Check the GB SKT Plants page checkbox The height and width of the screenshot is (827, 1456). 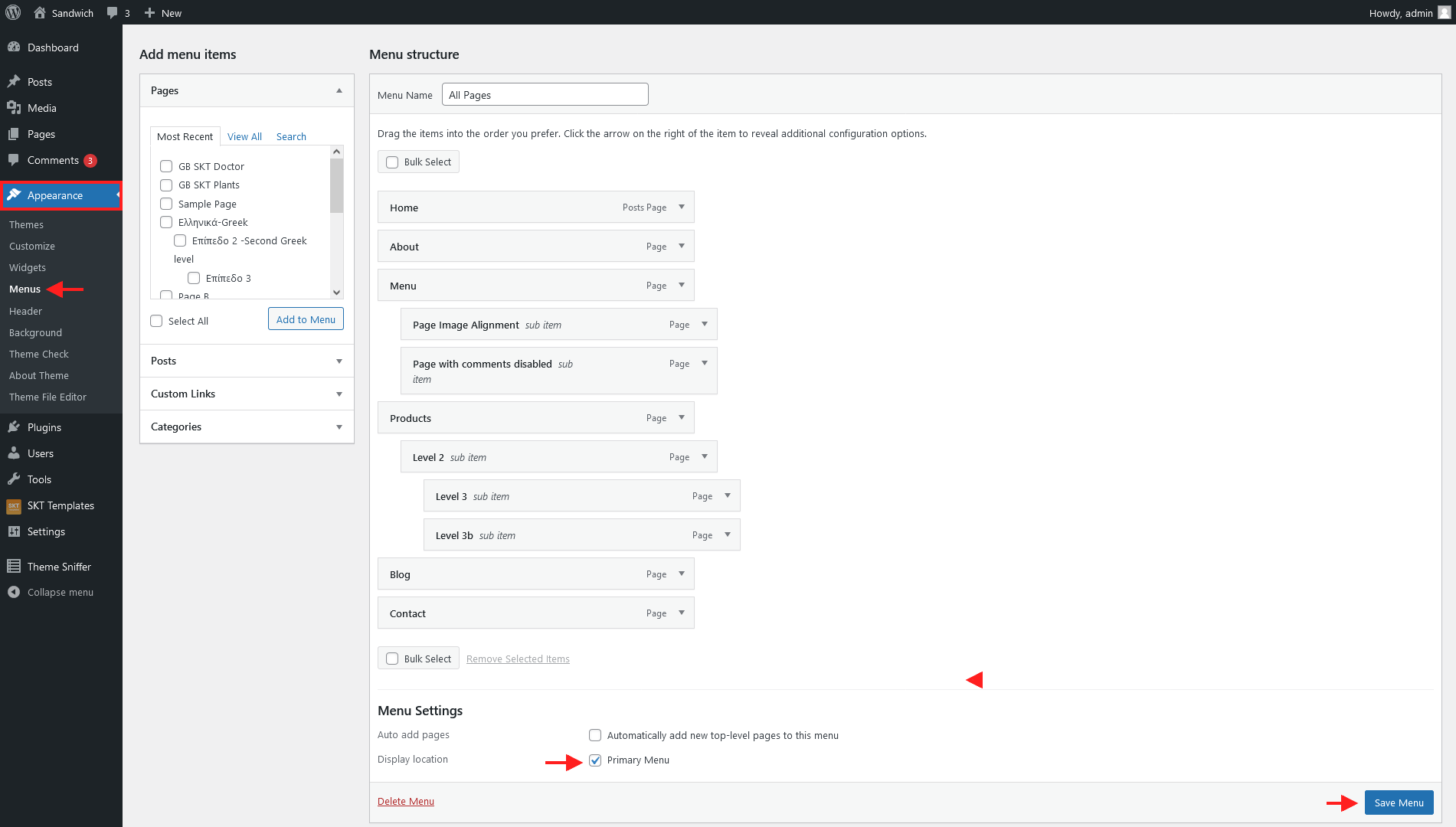166,185
